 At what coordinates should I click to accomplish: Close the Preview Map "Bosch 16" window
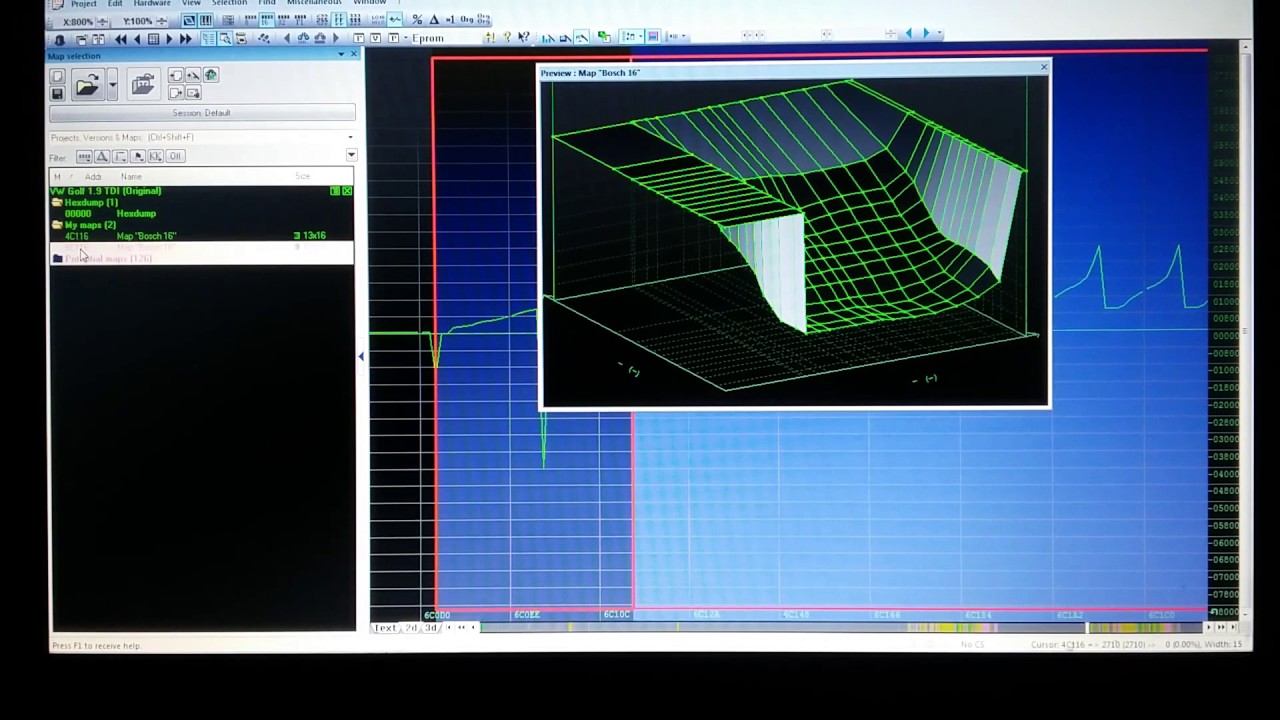pos(1043,68)
